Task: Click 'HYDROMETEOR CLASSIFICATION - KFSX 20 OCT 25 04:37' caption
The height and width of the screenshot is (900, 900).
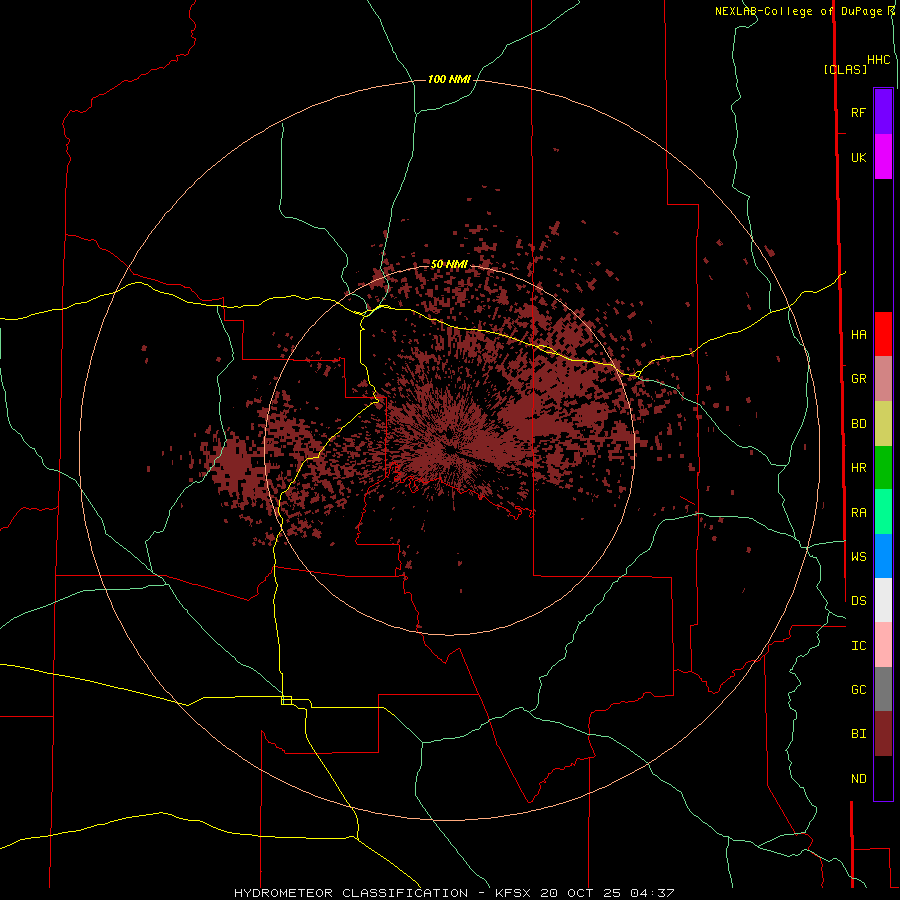Action: [454, 893]
